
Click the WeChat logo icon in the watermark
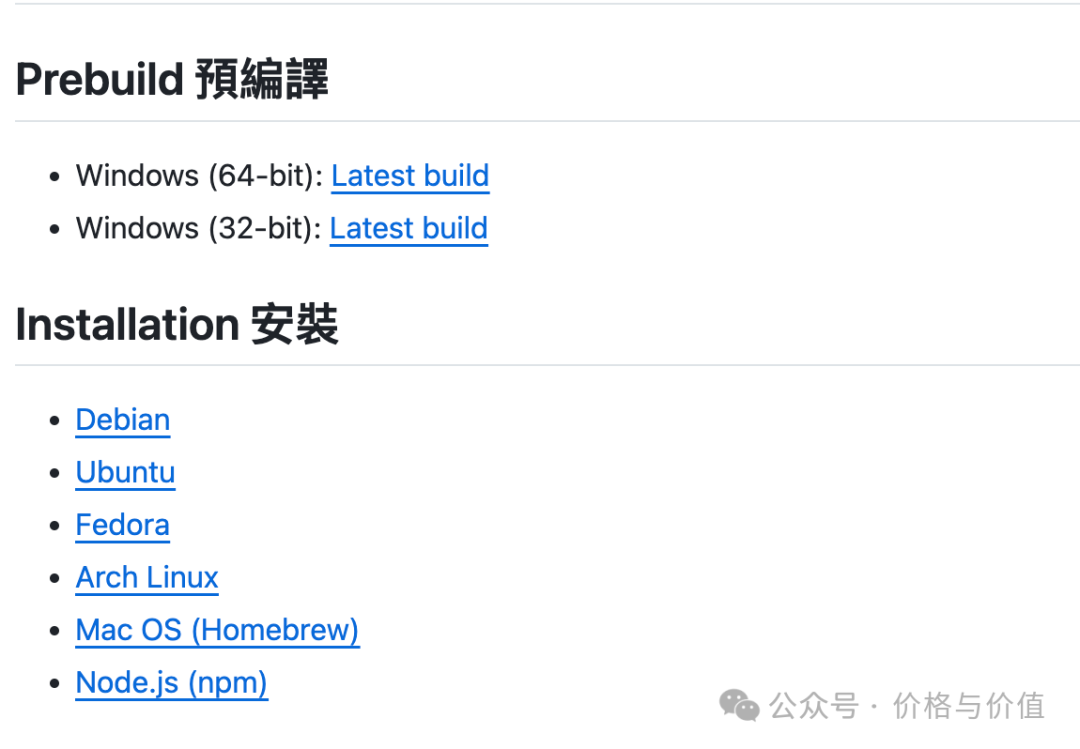(740, 706)
